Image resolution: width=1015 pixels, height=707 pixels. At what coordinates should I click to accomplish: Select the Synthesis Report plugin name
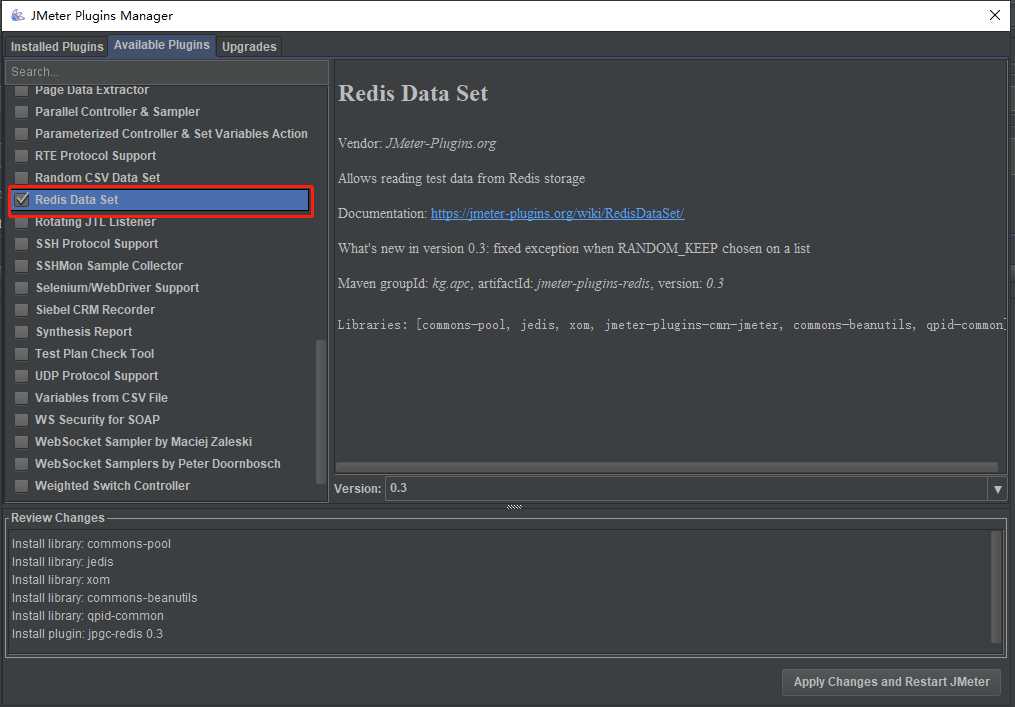[84, 332]
